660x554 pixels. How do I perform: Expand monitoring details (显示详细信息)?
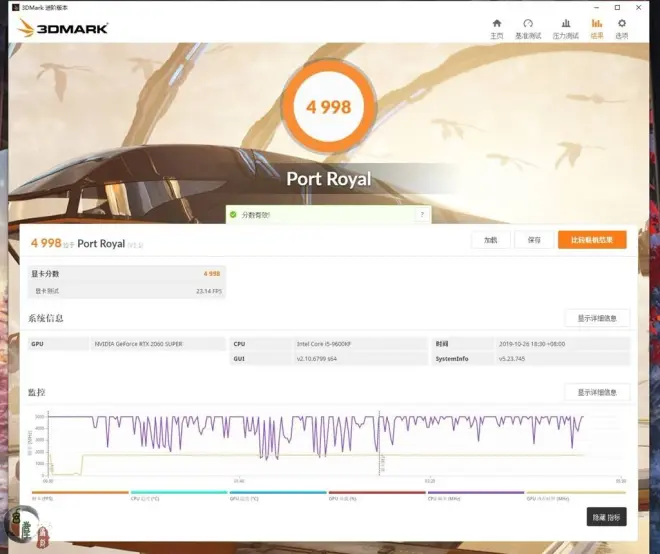click(x=597, y=392)
